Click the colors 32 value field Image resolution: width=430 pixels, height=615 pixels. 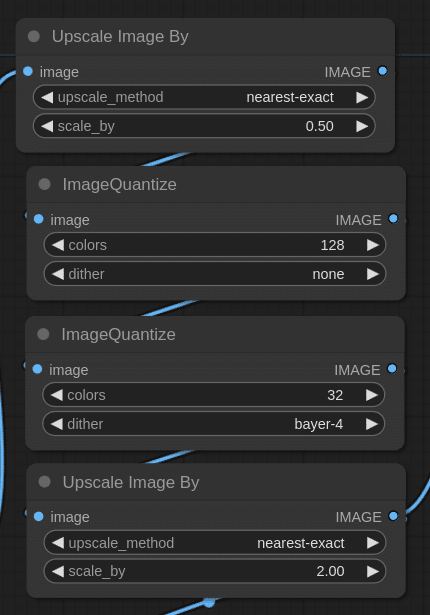point(213,395)
